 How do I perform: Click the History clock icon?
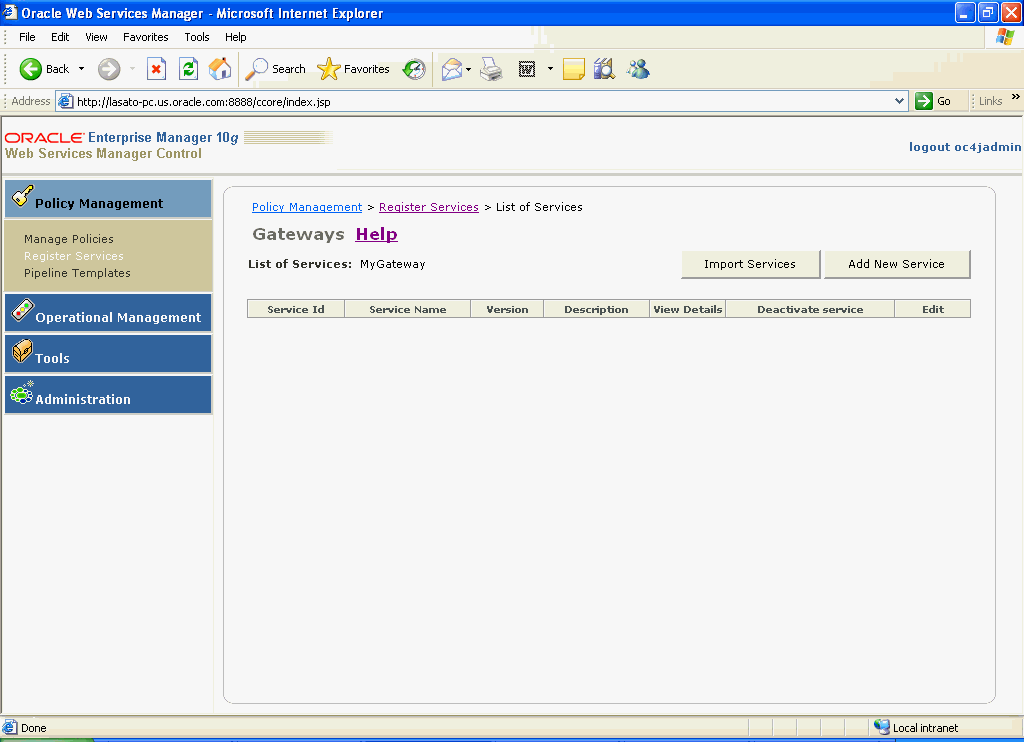[414, 69]
